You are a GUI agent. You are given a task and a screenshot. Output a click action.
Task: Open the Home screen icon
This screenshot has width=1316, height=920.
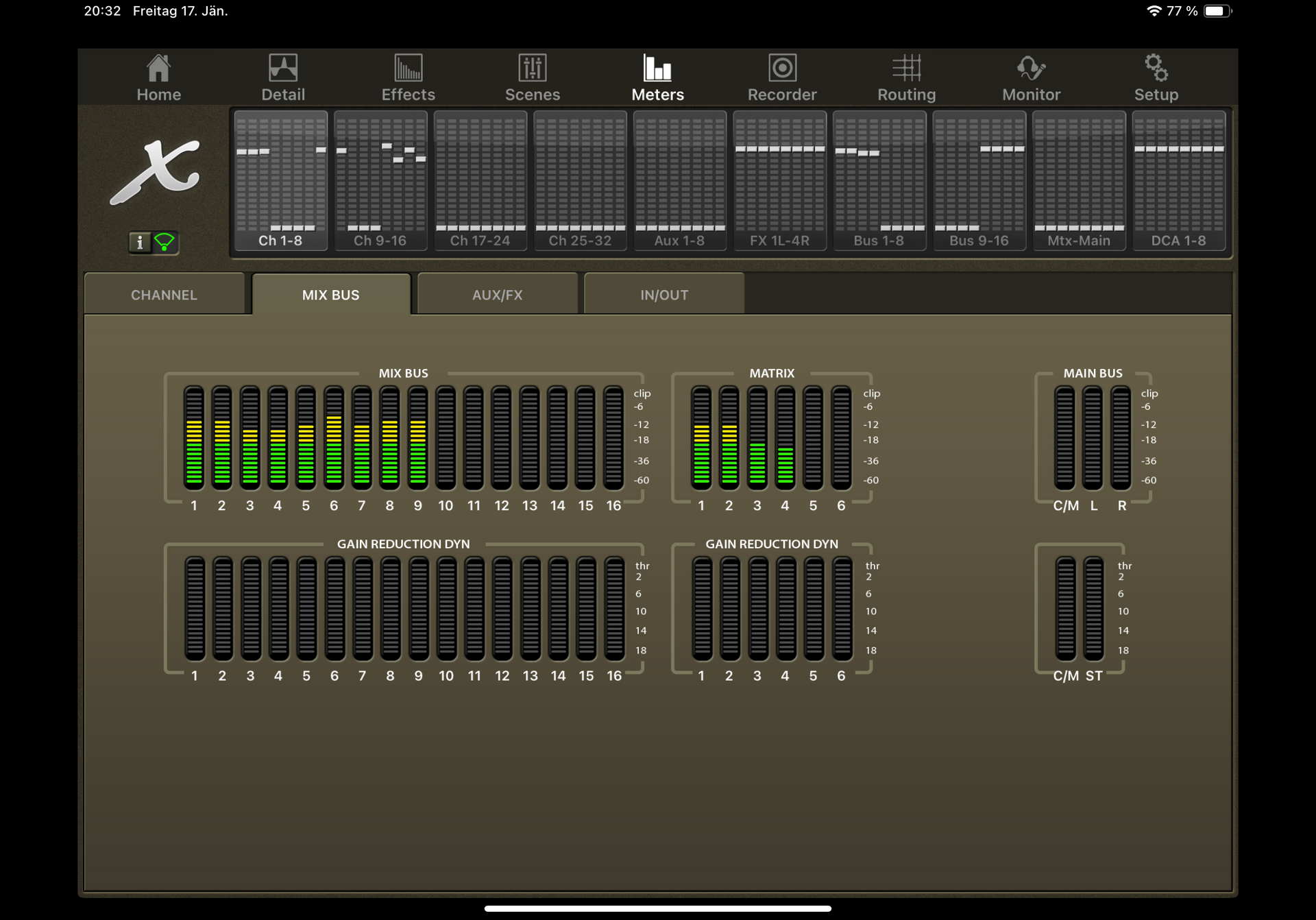(x=158, y=77)
